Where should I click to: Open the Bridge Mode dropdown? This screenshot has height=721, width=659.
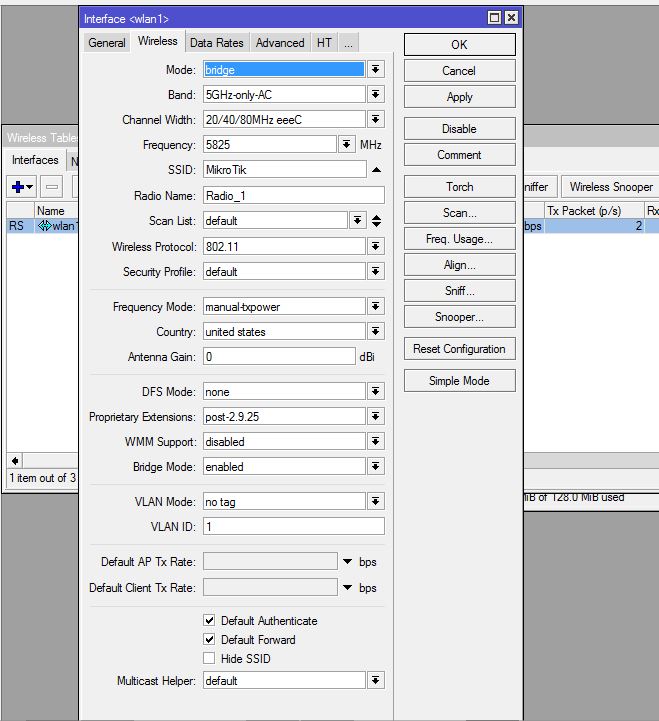tap(376, 467)
